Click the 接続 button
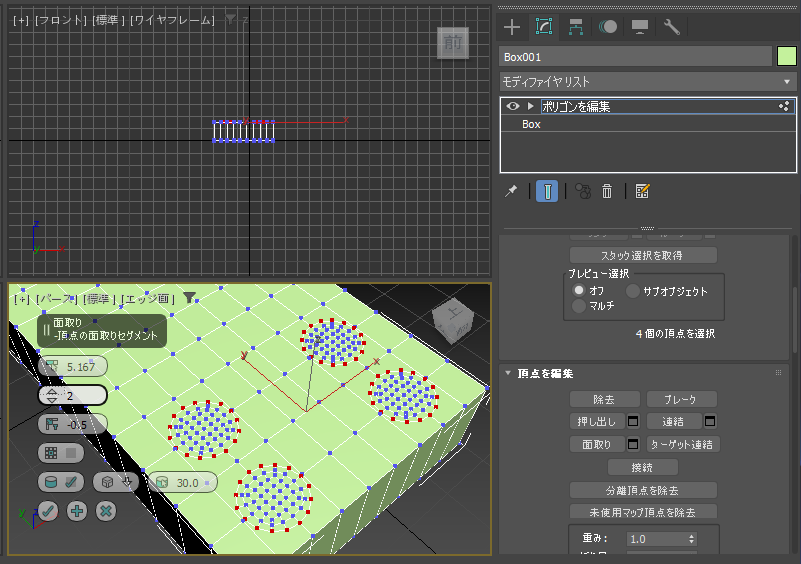This screenshot has width=801, height=564. click(x=643, y=467)
